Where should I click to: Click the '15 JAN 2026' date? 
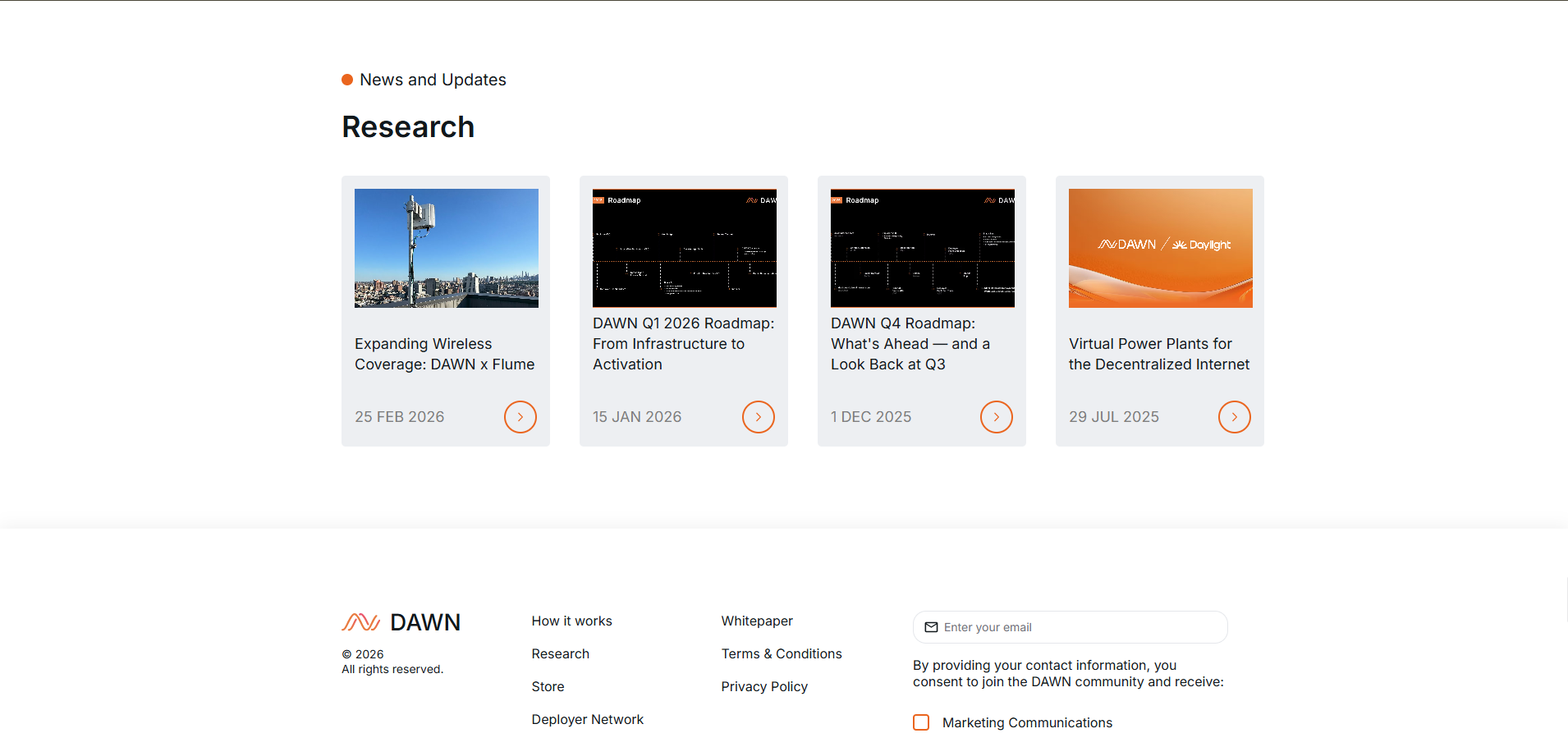click(637, 417)
